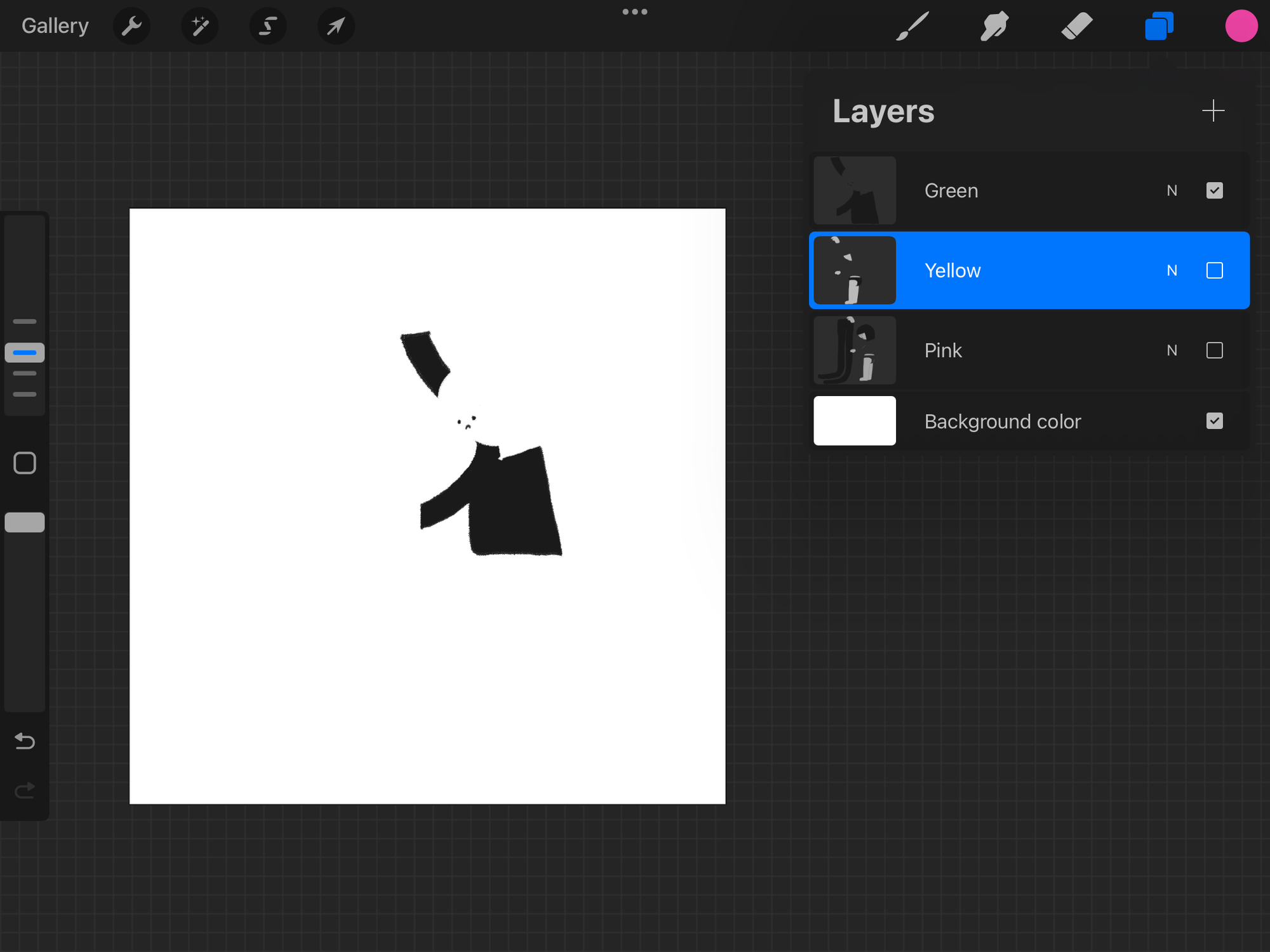Uncheck Background color visibility
Viewport: 1270px width, 952px height.
pos(1214,421)
